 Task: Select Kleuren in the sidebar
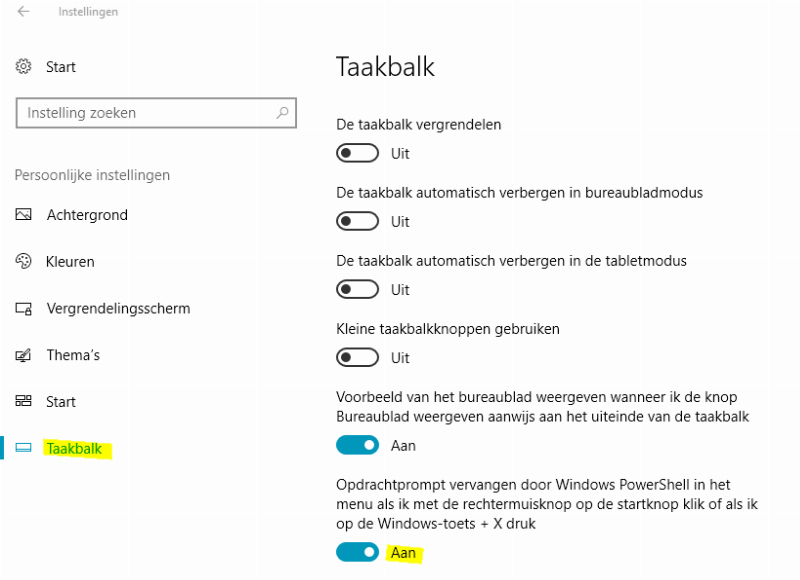click(x=70, y=262)
